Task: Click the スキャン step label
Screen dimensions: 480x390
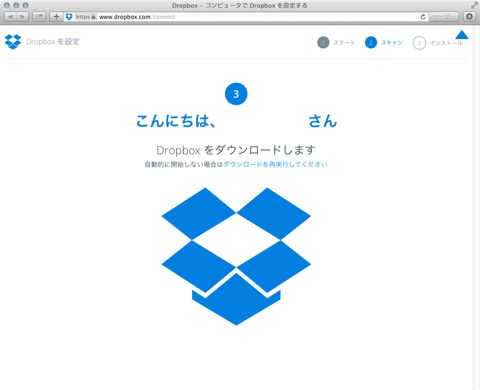Action: tap(392, 43)
